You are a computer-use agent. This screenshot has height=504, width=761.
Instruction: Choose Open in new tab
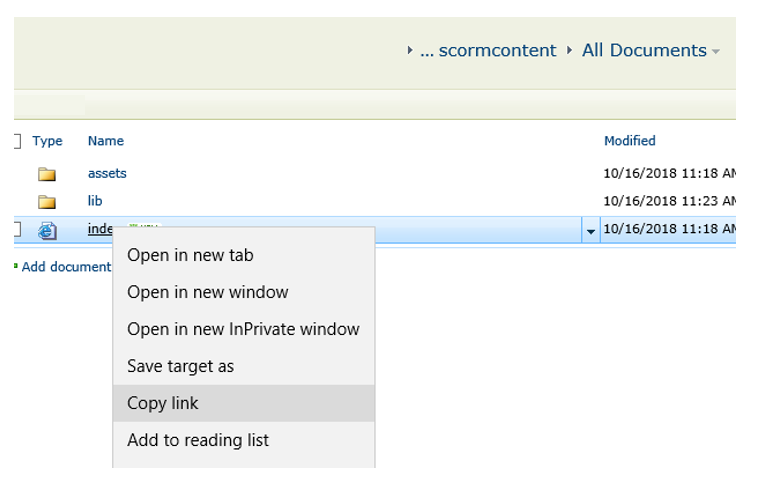190,255
